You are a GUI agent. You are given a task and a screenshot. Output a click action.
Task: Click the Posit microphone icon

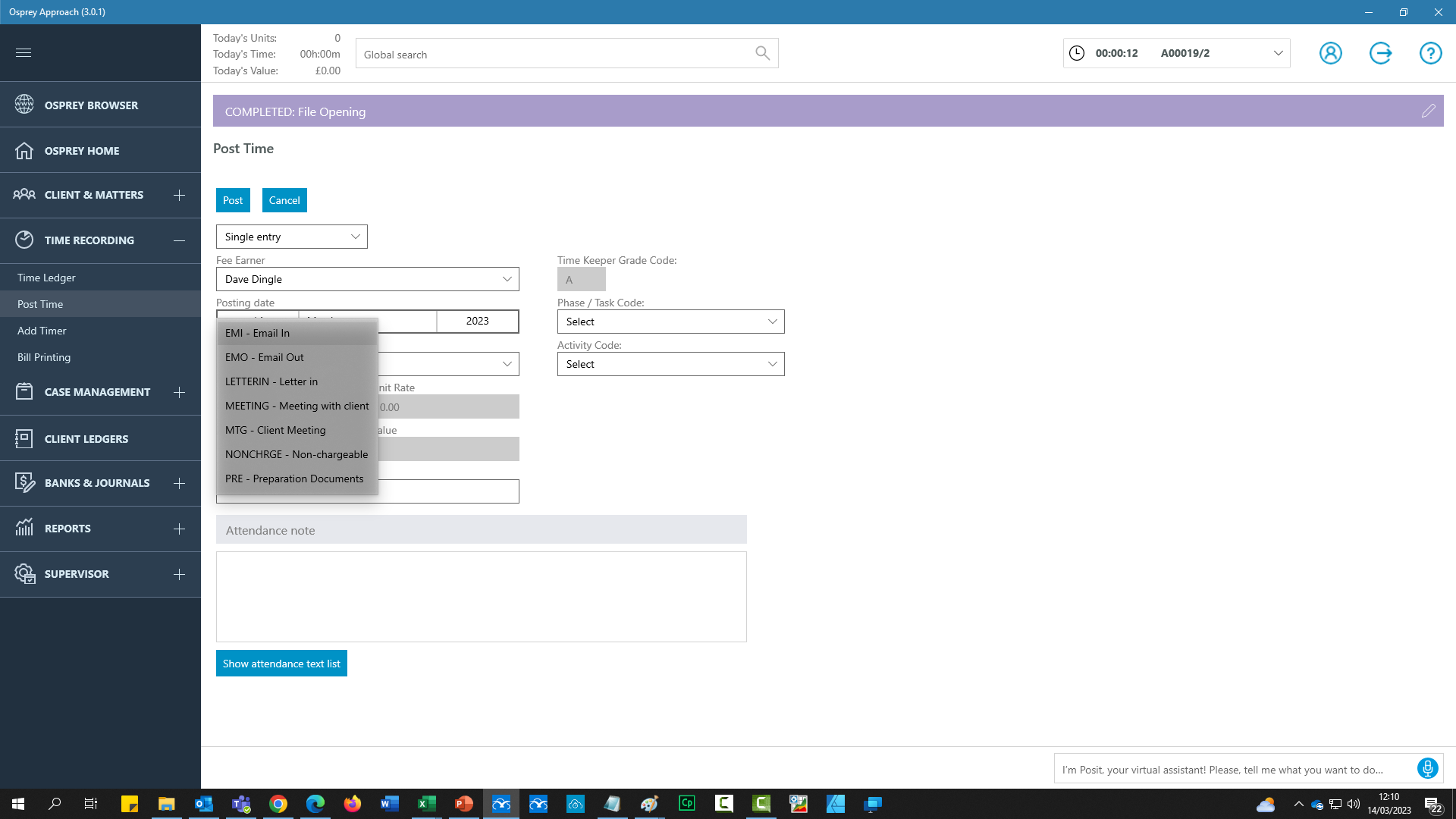coord(1427,768)
